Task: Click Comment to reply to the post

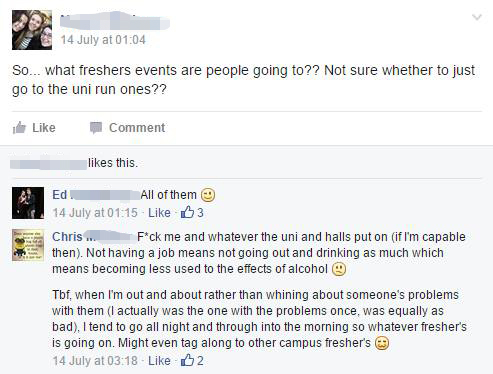Action: (x=137, y=128)
